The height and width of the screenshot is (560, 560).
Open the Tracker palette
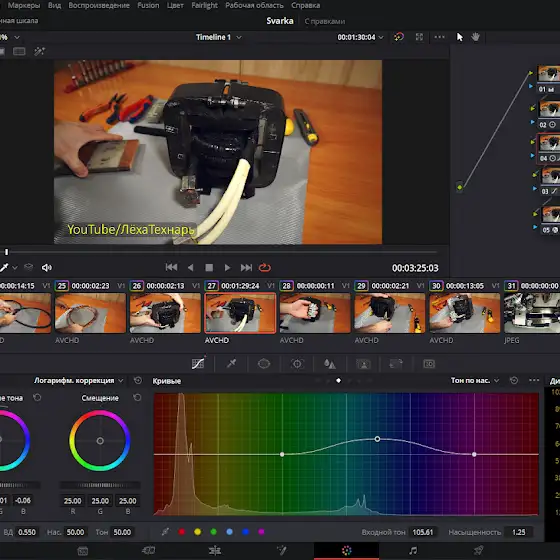tap(297, 364)
